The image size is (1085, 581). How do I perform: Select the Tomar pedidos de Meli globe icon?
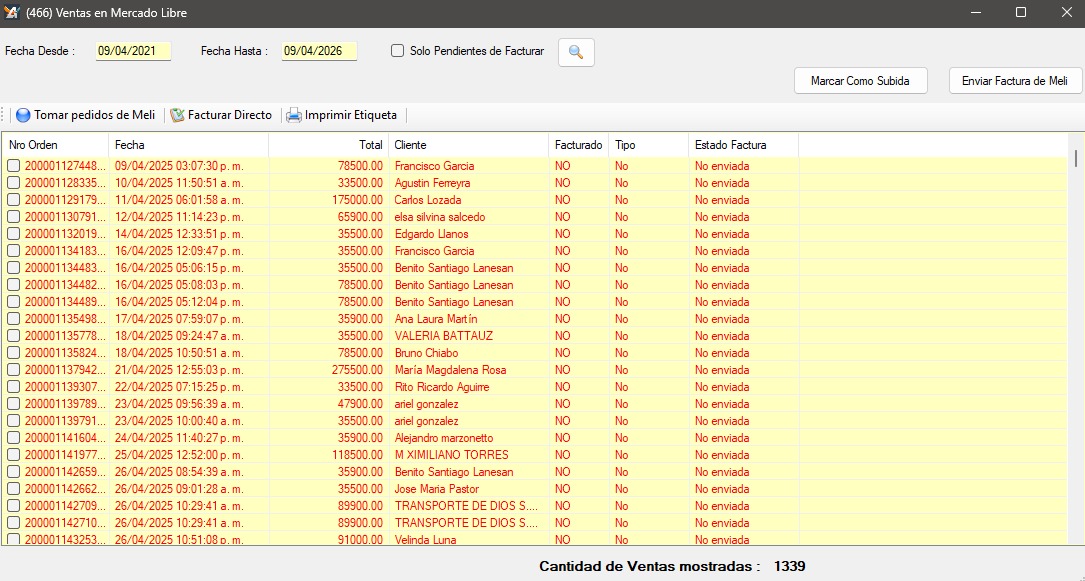click(x=22, y=115)
